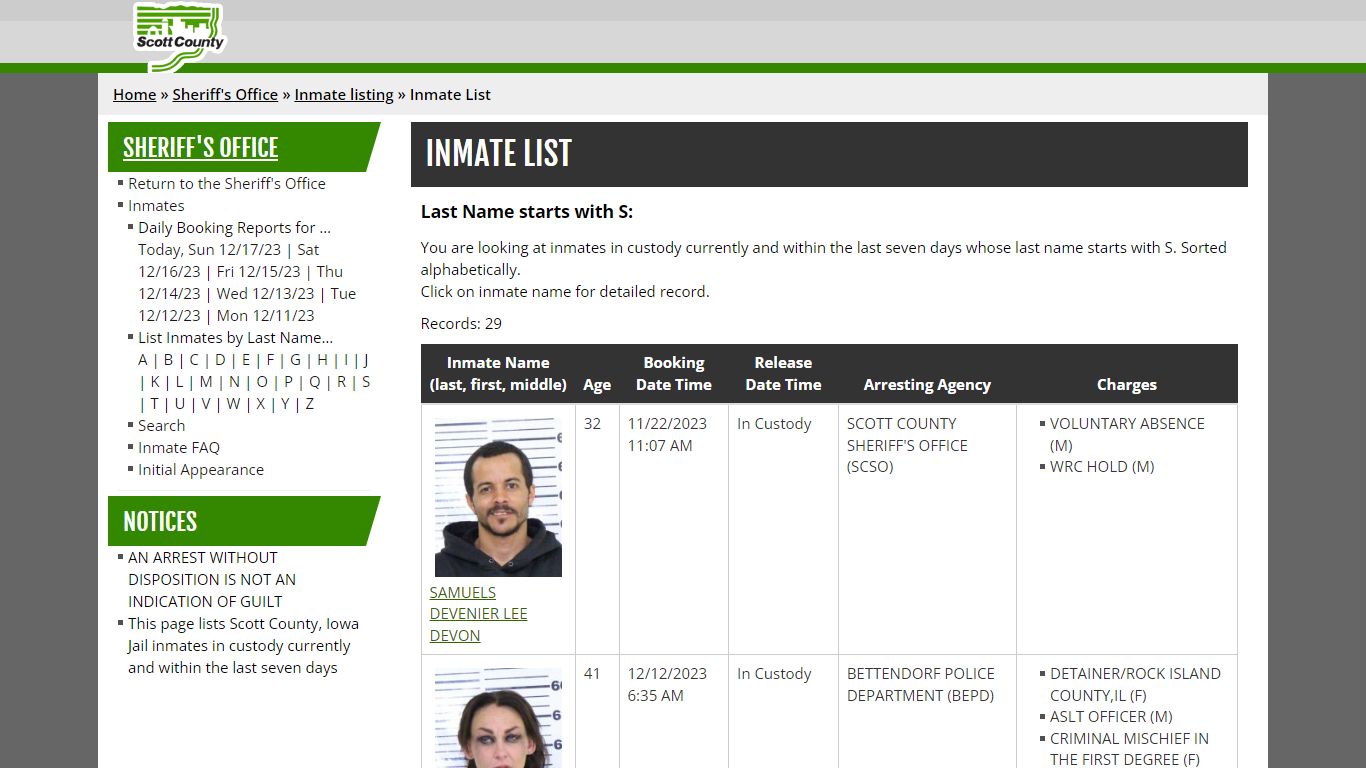1366x768 pixels.
Task: List inmates by last name Z
Action: [x=309, y=403]
